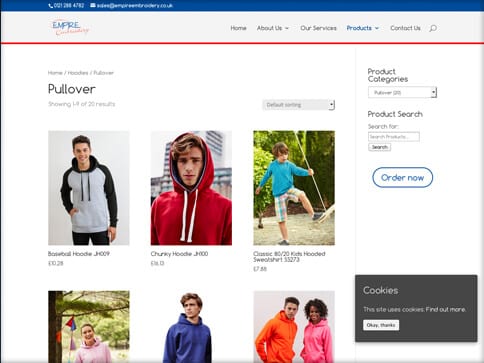Open the Contact Us page
The image size is (484, 363).
tap(405, 28)
